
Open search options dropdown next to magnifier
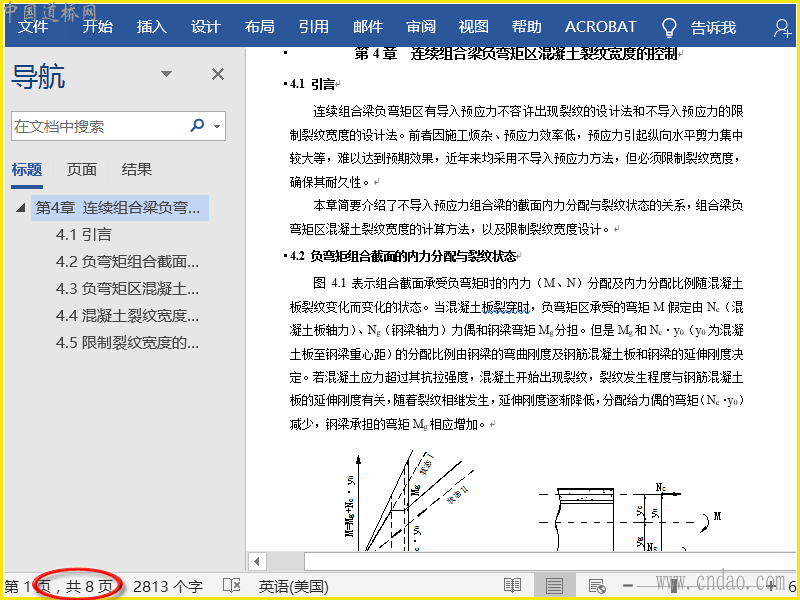click(x=217, y=127)
